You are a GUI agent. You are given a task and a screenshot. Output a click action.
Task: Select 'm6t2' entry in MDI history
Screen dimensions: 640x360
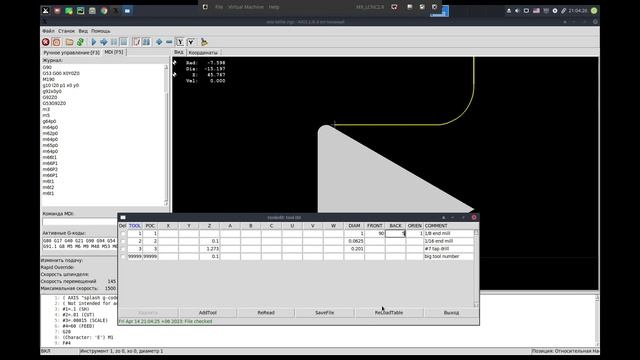pyautogui.click(x=48, y=187)
